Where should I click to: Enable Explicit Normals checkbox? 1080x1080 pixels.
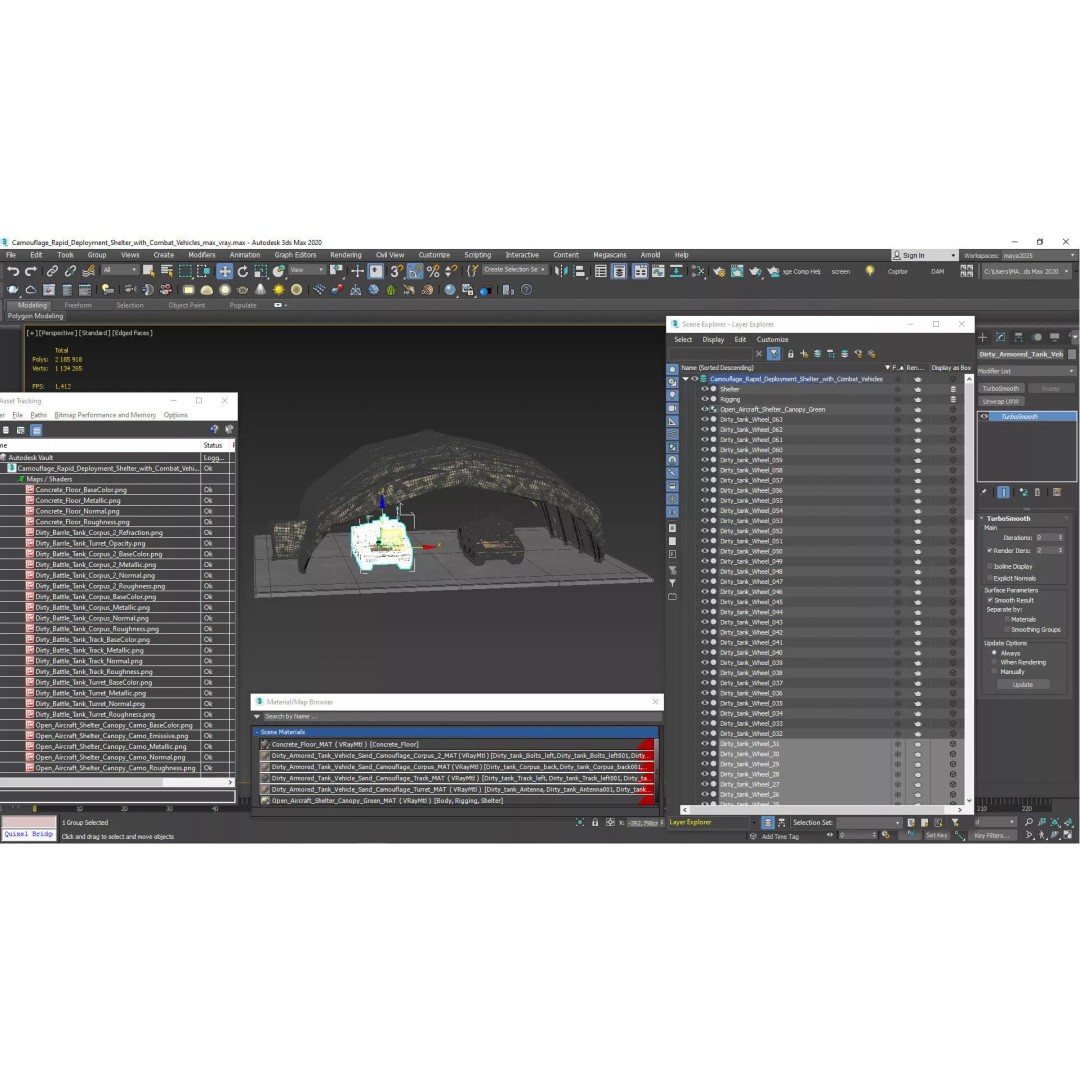click(x=990, y=578)
